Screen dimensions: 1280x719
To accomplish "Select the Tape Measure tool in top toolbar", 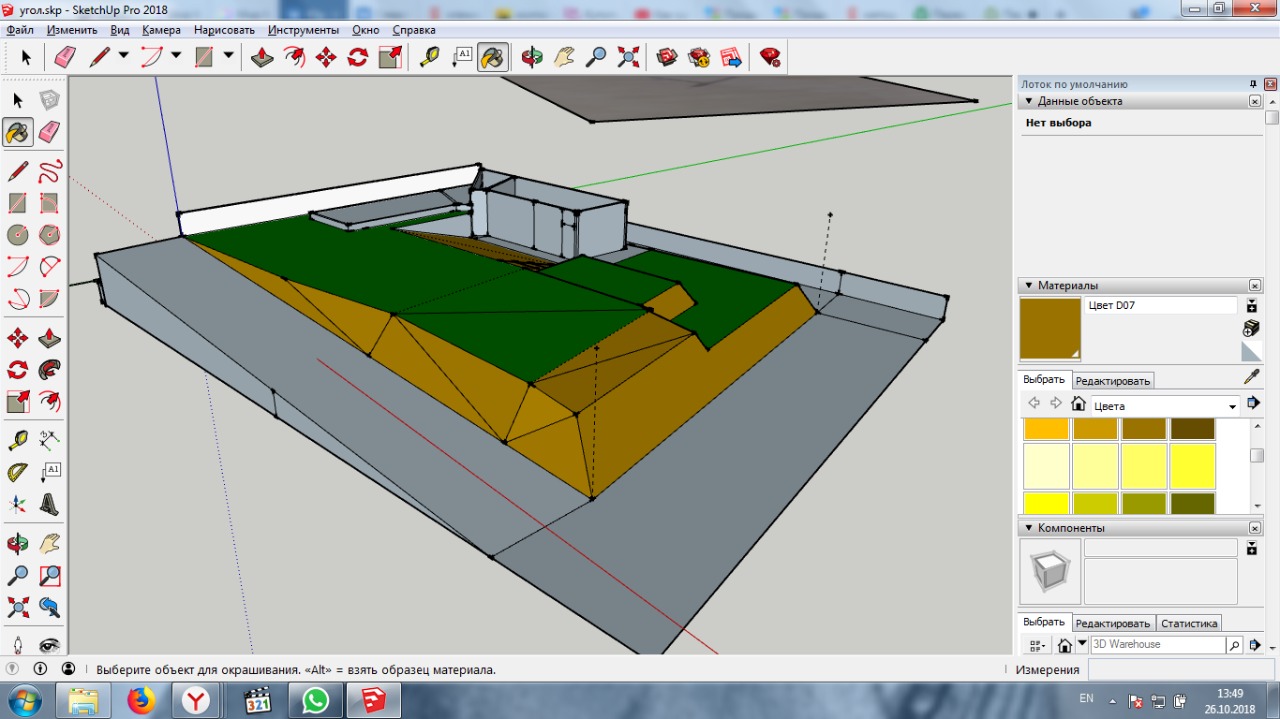I will coord(429,57).
